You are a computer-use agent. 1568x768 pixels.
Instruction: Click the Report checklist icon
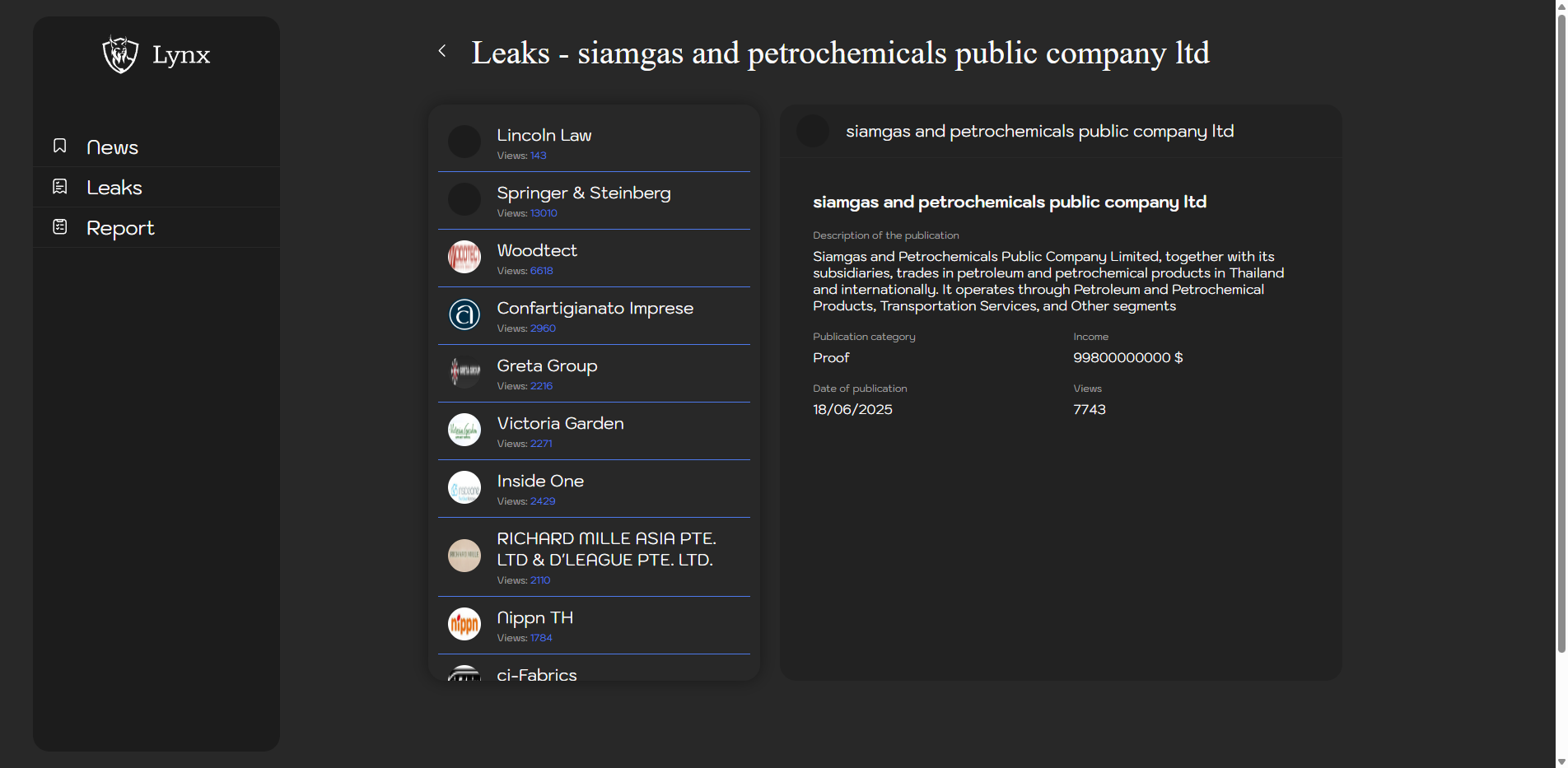point(60,227)
